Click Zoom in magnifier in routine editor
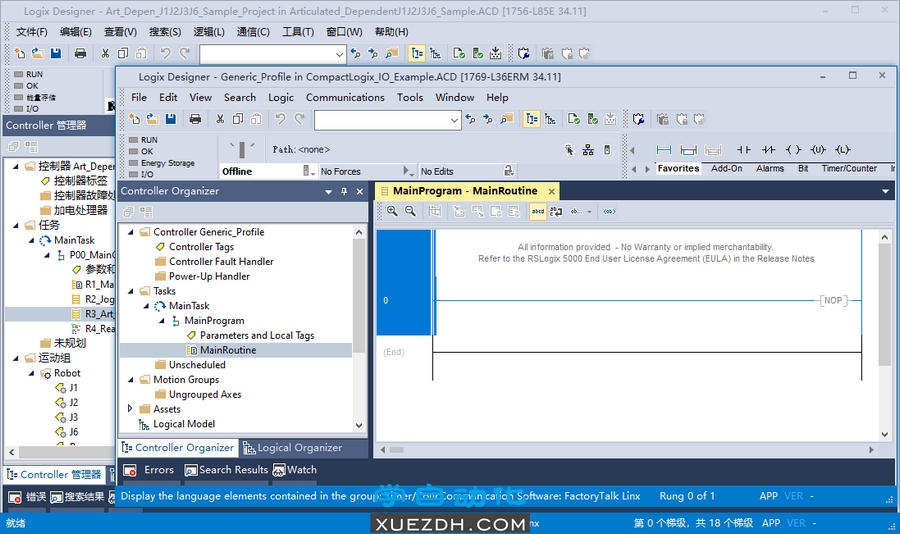This screenshot has height=534, width=900. 392,211
